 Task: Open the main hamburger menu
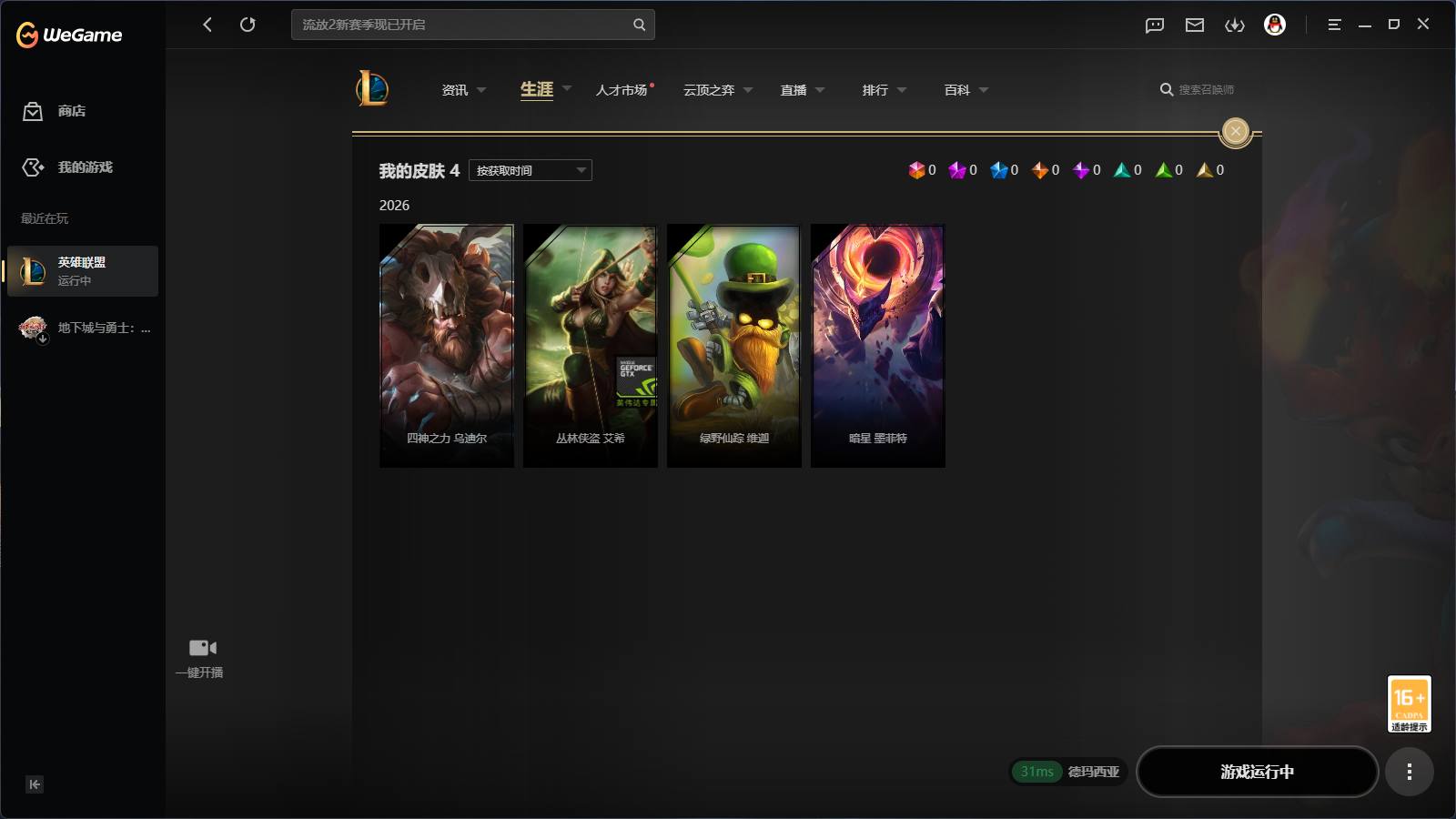tap(1334, 25)
